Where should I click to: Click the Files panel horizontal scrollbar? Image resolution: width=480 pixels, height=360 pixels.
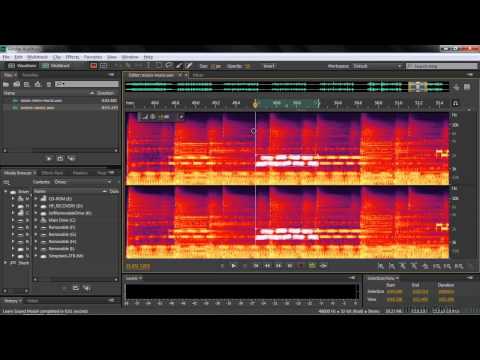pyautogui.click(x=60, y=150)
